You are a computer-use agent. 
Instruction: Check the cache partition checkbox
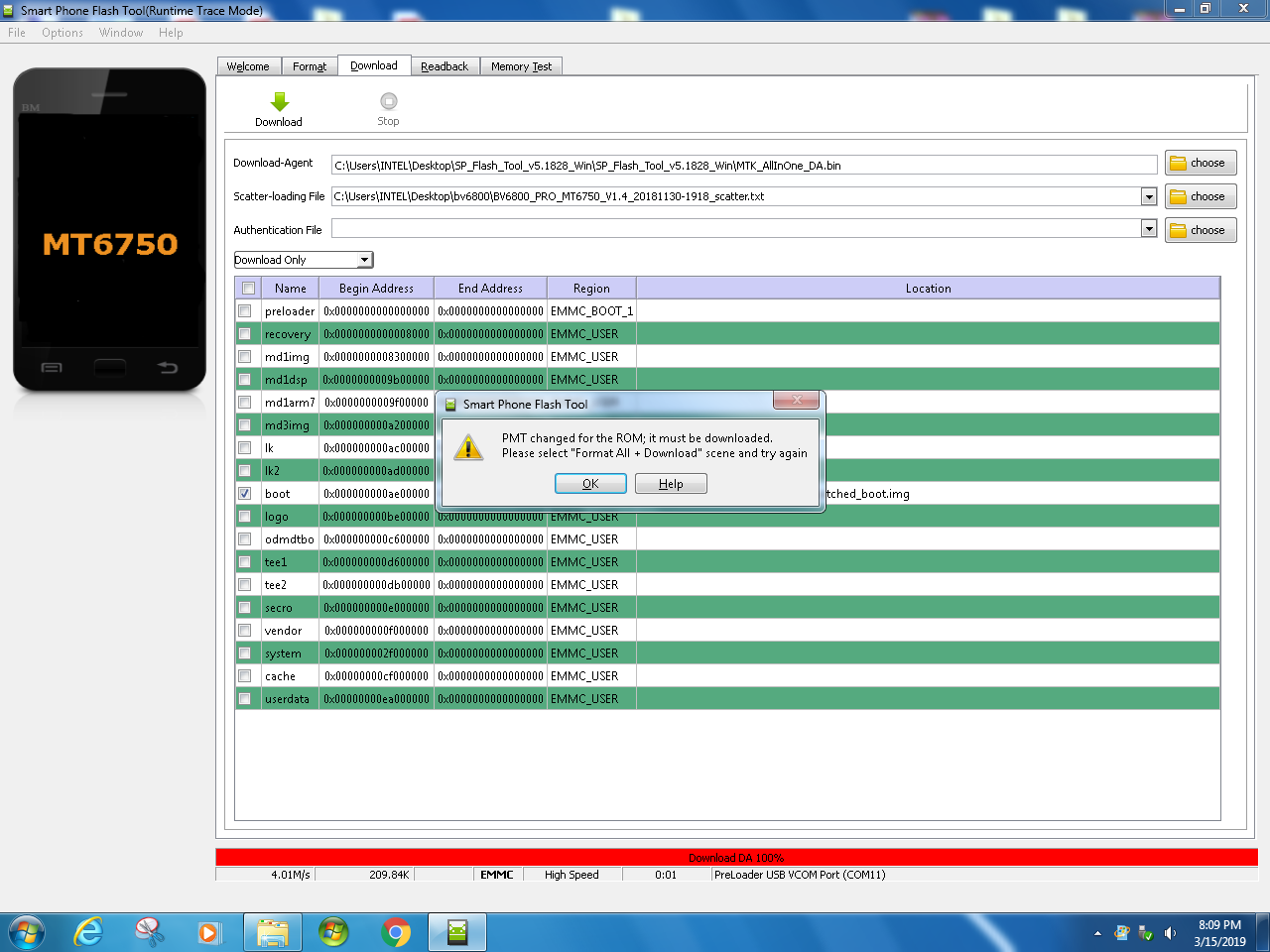click(244, 676)
